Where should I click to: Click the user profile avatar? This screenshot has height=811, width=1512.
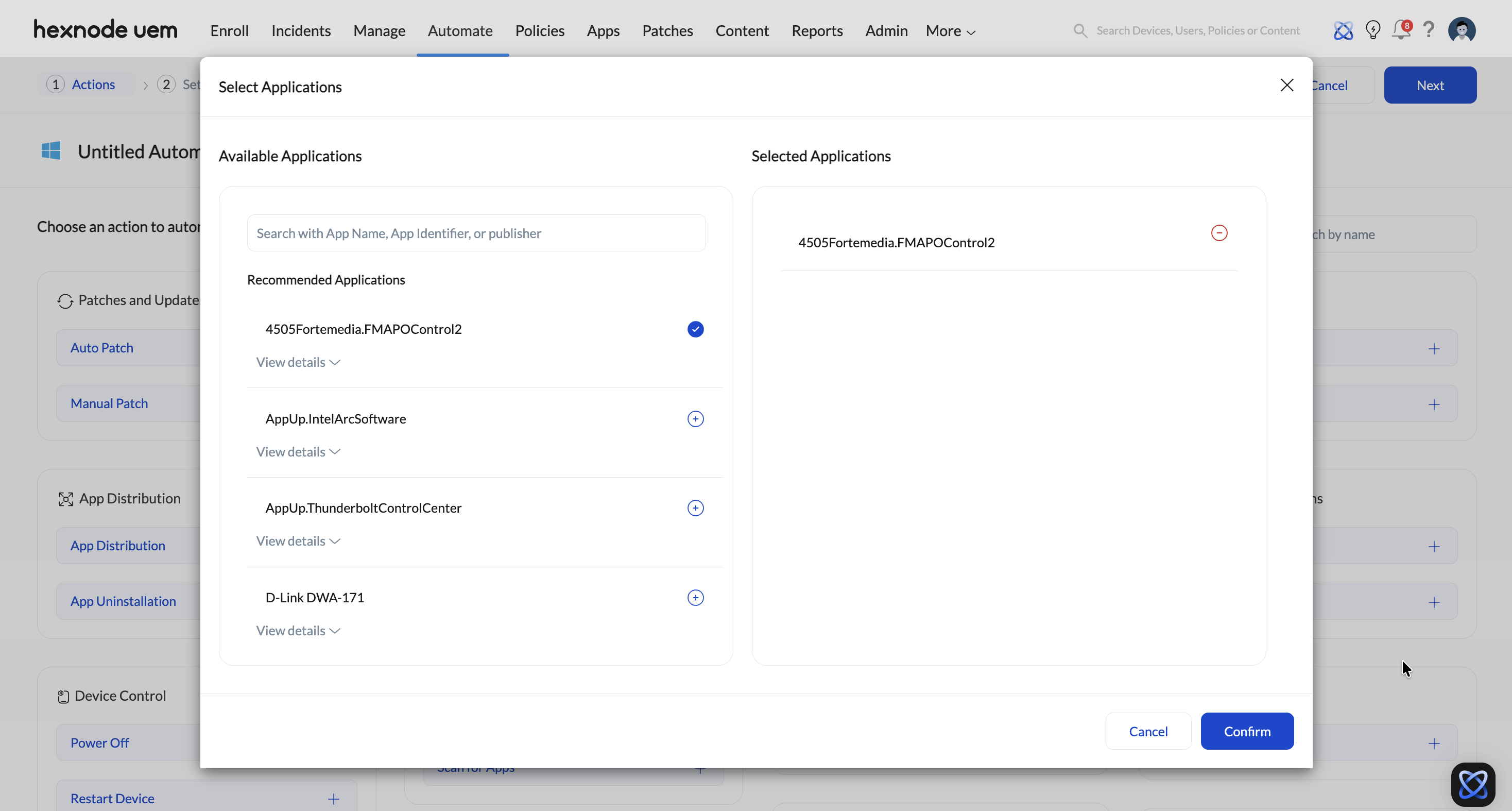tap(1462, 30)
